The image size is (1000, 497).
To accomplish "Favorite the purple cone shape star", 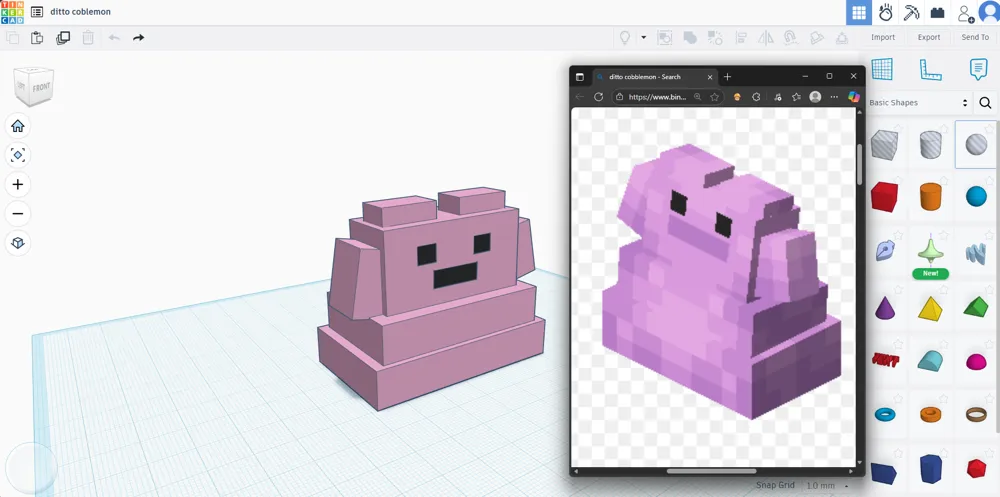I will point(897,290).
